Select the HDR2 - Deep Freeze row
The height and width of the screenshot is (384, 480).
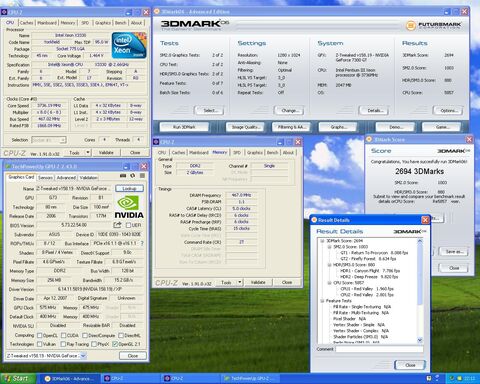click(369, 277)
